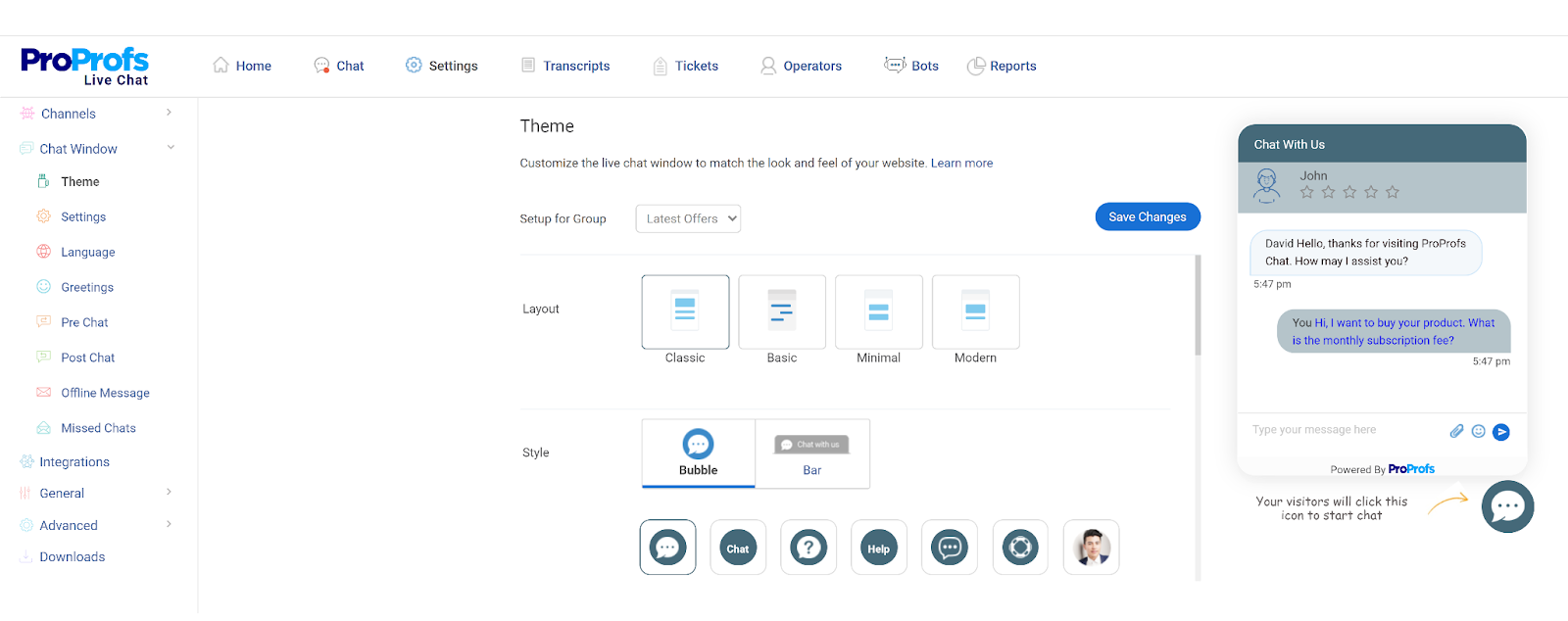
Task: Open the Settings nav item in top bar
Action: coord(441,66)
